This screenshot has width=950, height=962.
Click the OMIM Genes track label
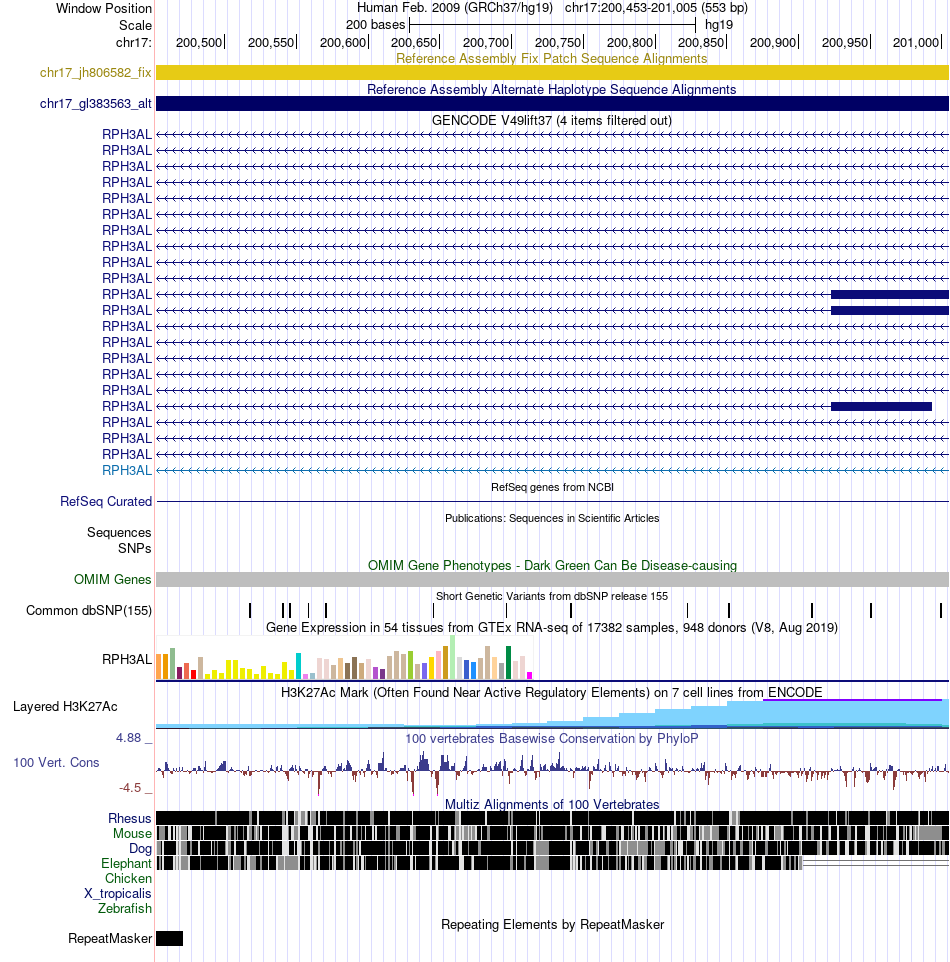[x=112, y=579]
